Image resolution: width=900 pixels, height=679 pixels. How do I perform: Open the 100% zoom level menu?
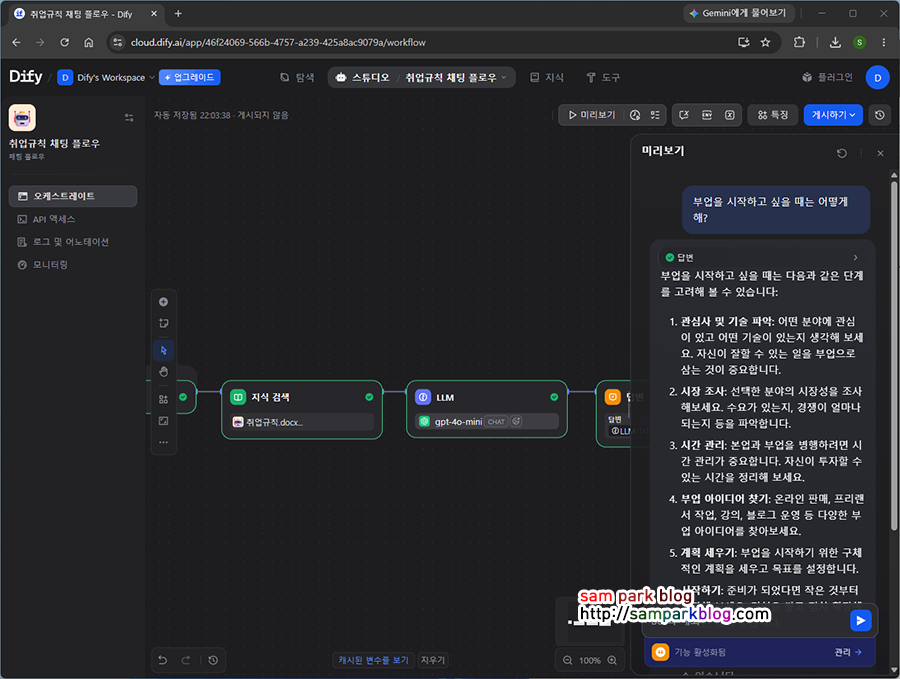[x=589, y=661]
